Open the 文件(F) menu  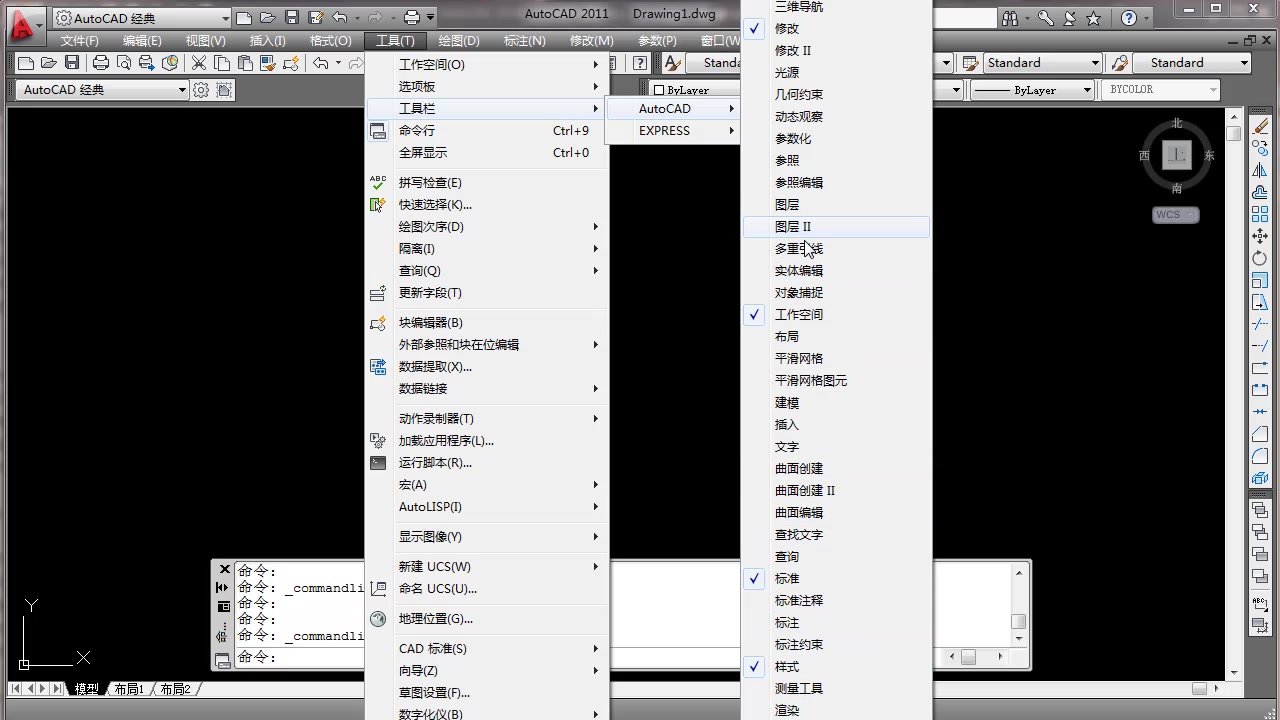point(80,41)
